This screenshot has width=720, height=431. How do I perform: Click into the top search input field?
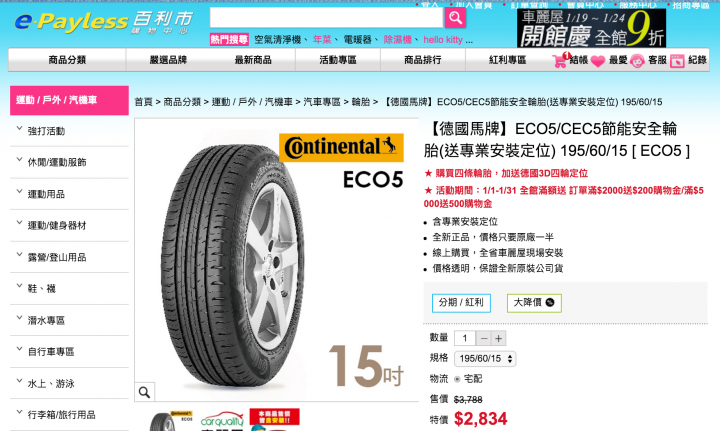(x=326, y=18)
